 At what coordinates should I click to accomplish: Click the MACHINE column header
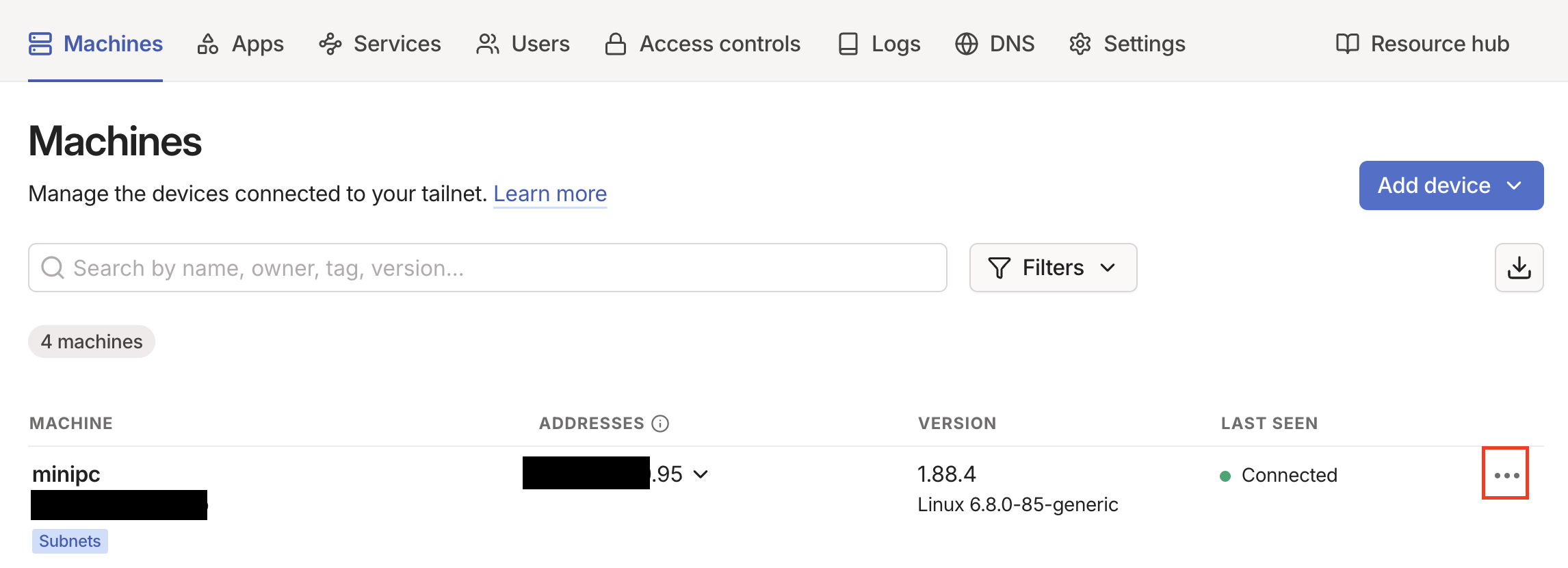coord(71,424)
